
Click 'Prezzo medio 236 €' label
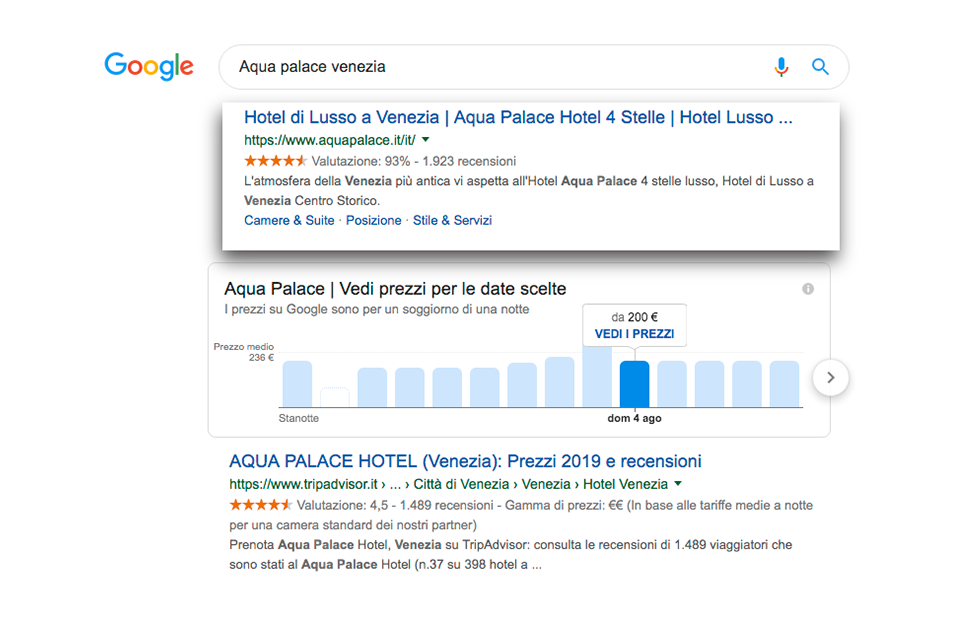[244, 352]
